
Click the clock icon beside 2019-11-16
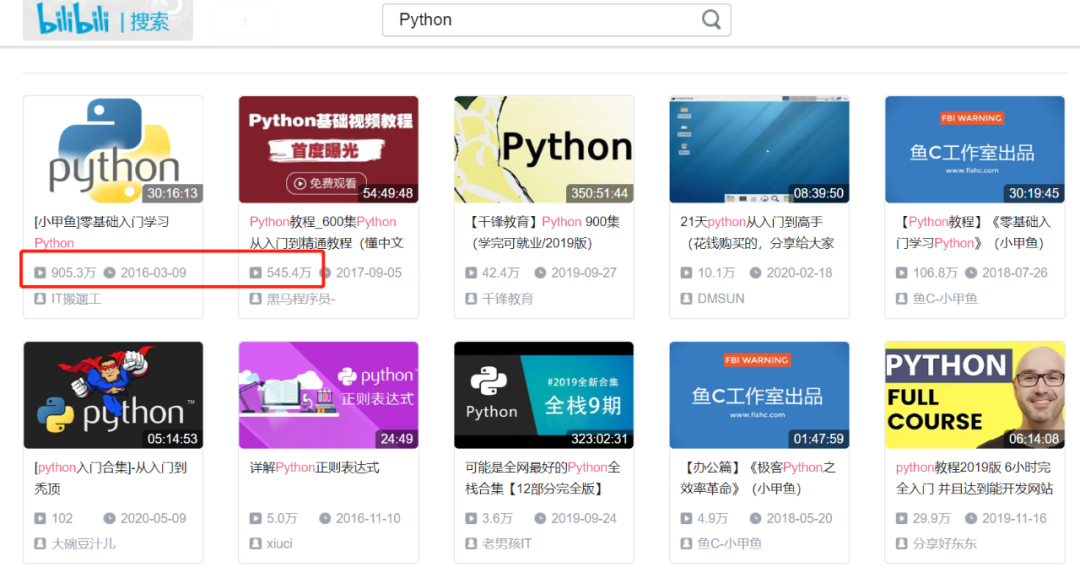pos(970,518)
